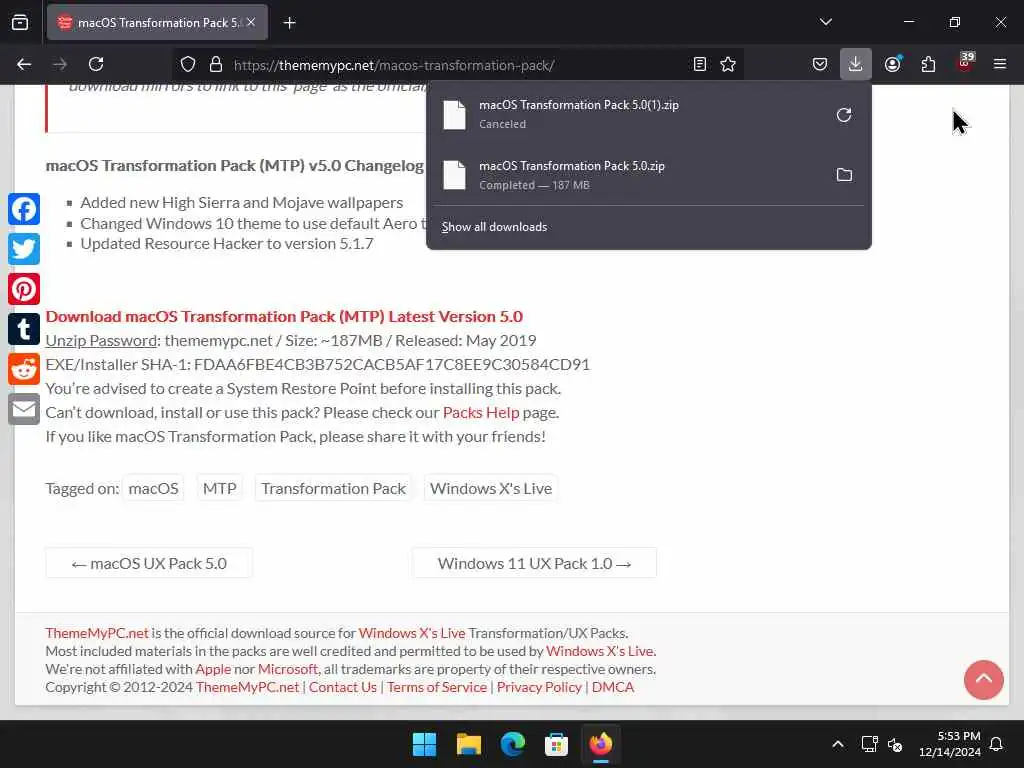The image size is (1024, 768).
Task: Expand the list all tabs chevron
Action: click(825, 22)
